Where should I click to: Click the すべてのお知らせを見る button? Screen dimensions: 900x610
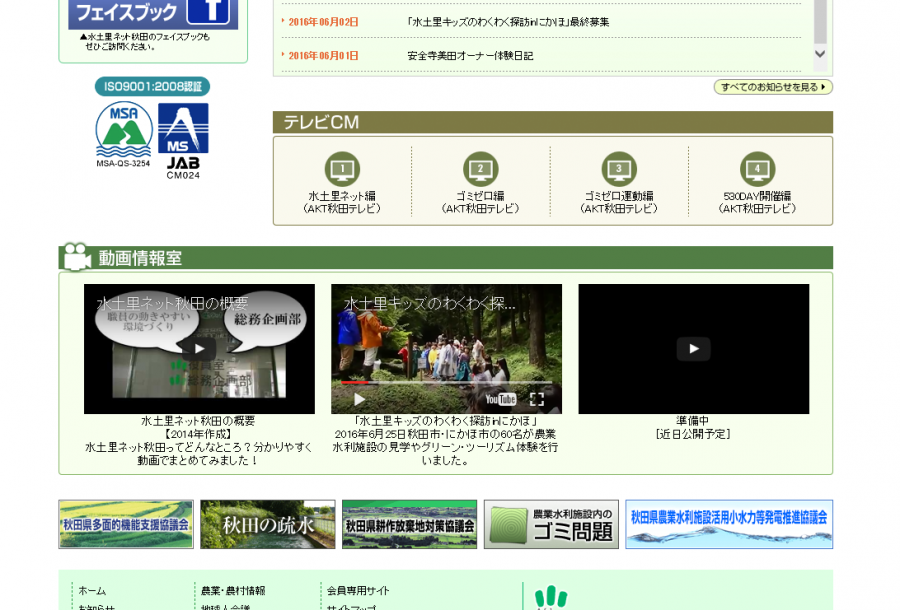tap(770, 87)
